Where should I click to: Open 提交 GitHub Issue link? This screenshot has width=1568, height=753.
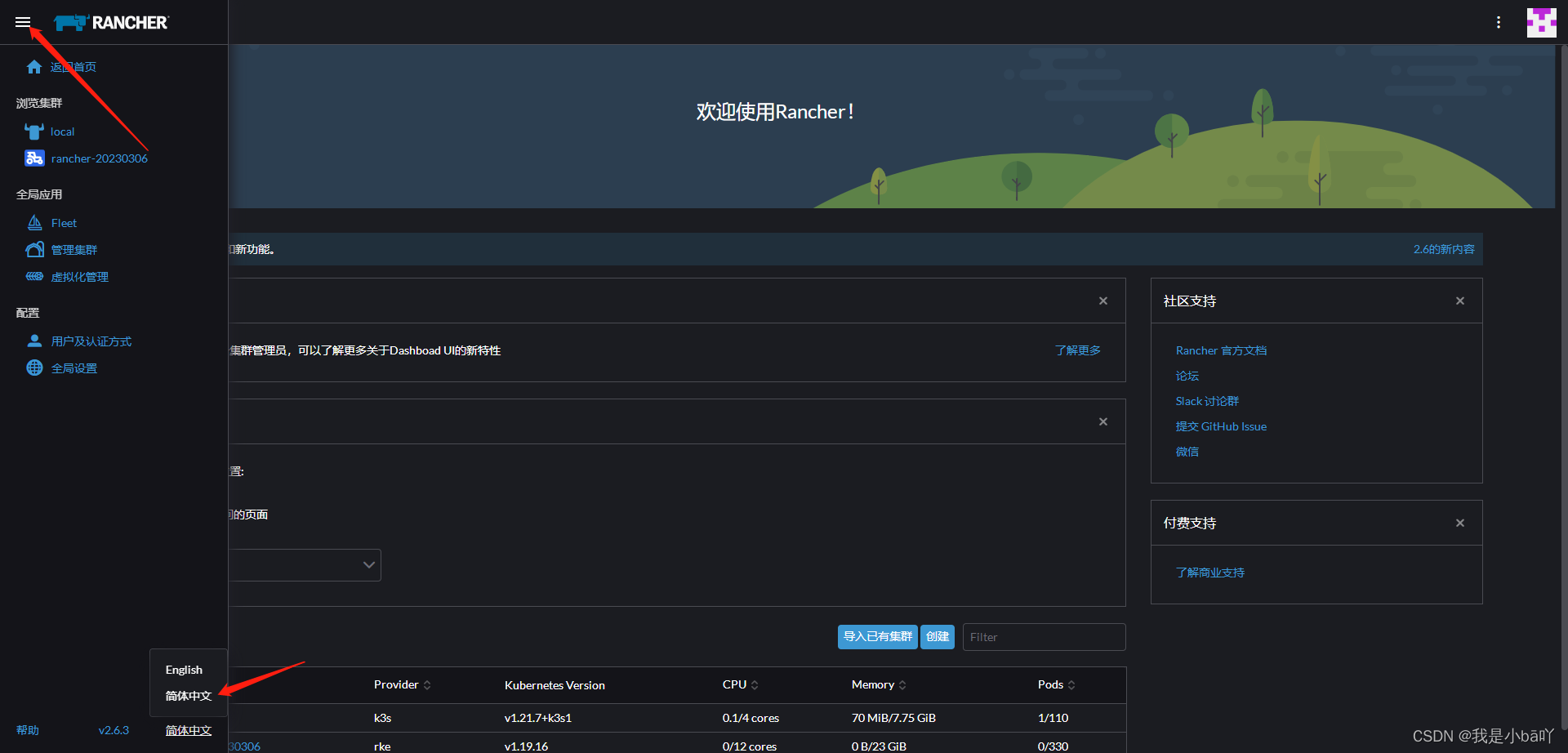(1221, 426)
